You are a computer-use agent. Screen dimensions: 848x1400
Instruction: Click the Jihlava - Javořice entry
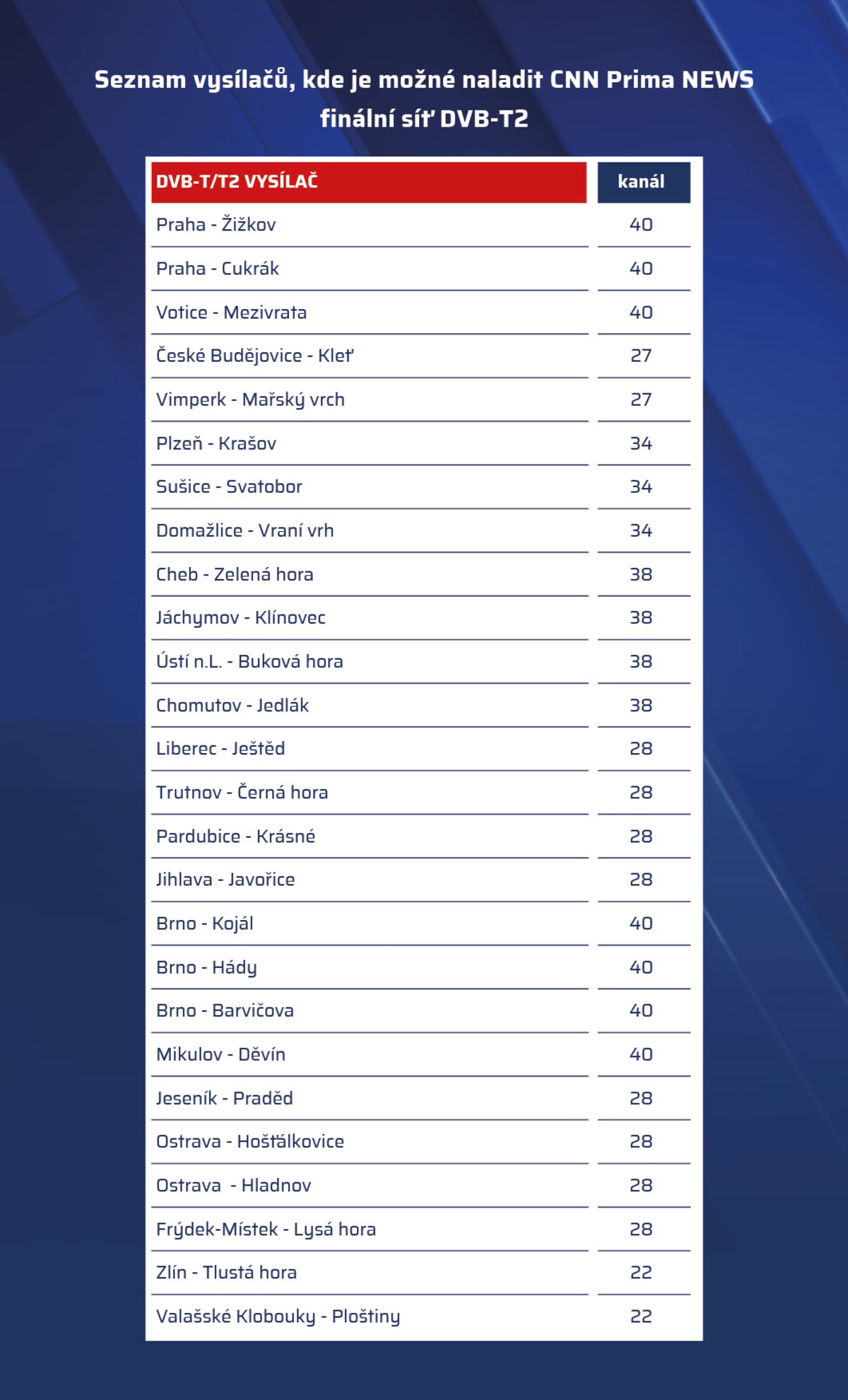(225, 880)
